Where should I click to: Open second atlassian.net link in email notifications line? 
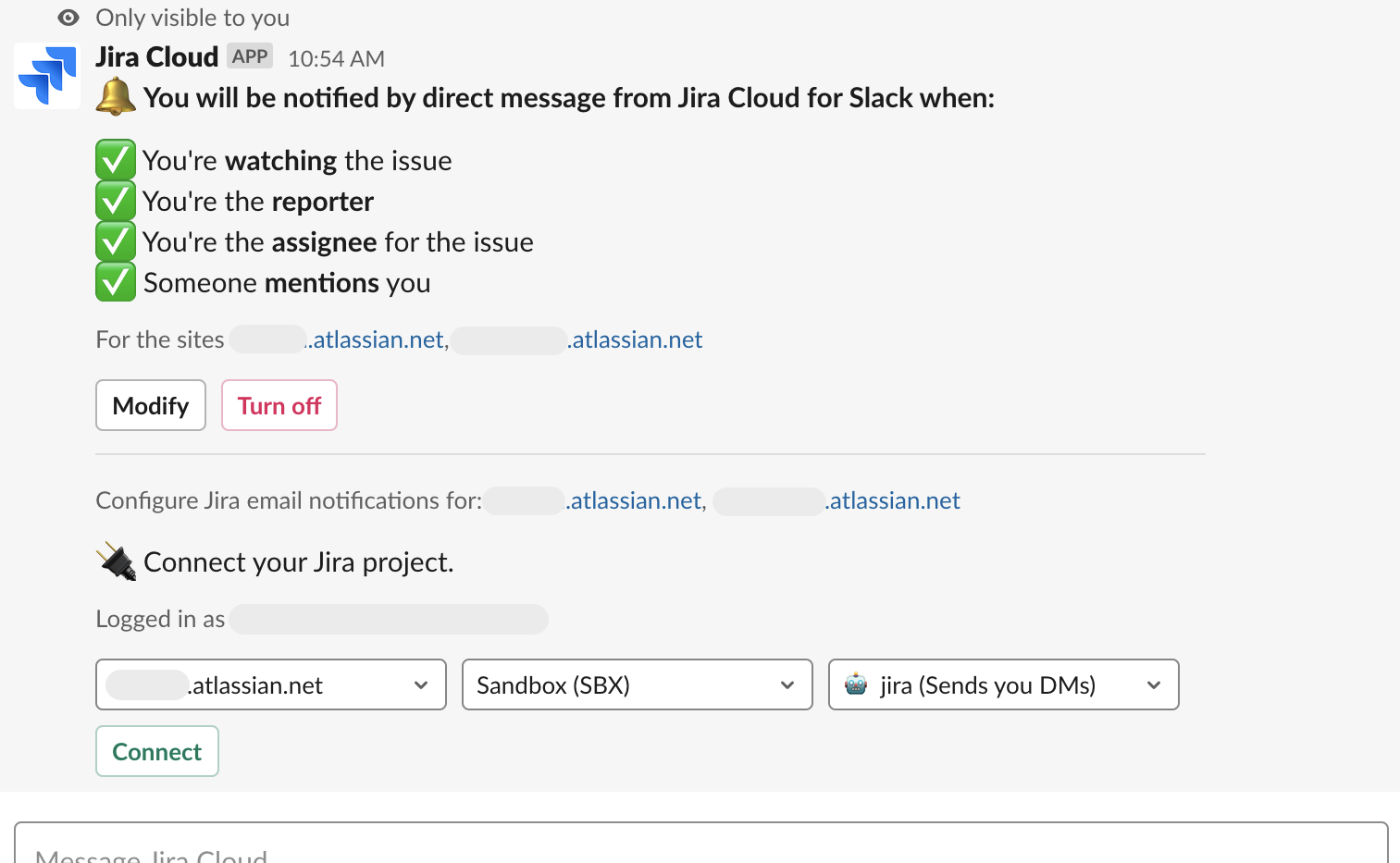(893, 500)
